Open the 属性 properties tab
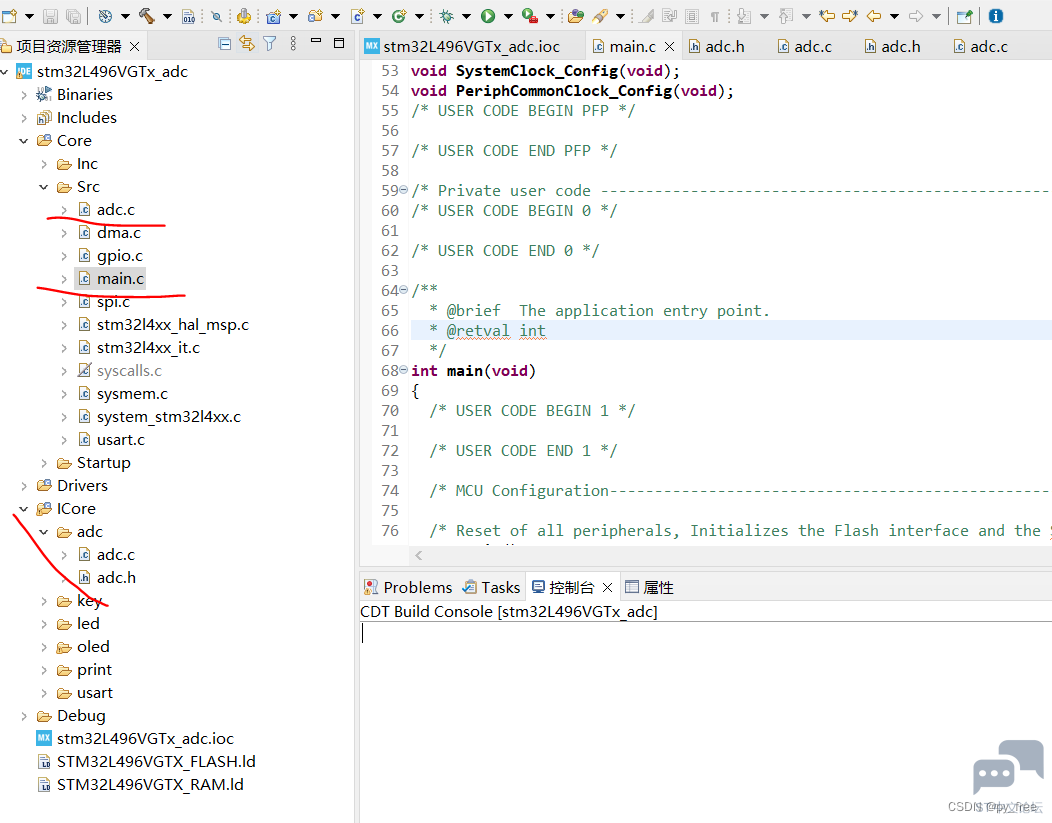This screenshot has height=823, width=1052. [x=649, y=588]
